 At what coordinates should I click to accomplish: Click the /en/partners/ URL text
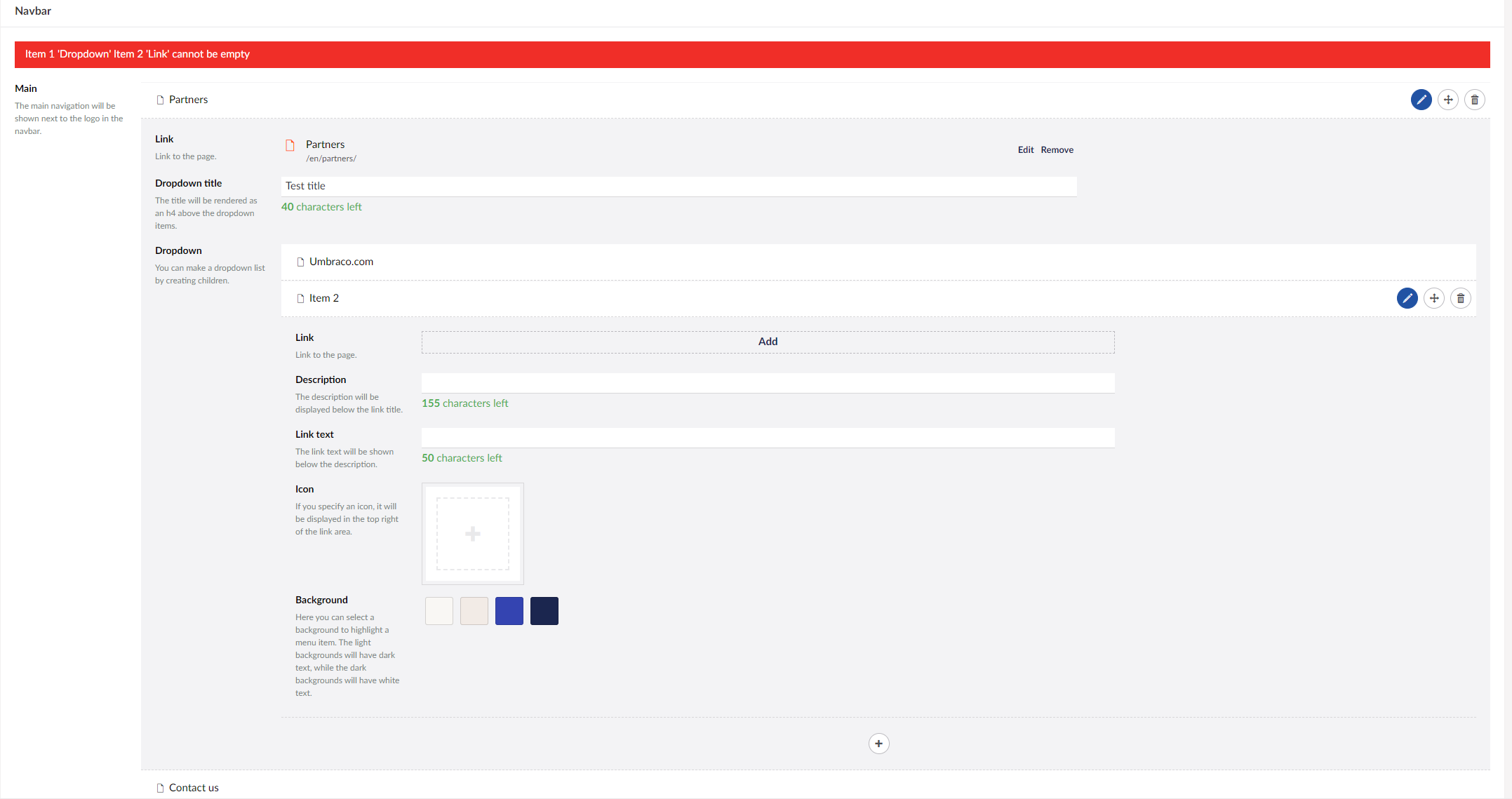coord(331,159)
